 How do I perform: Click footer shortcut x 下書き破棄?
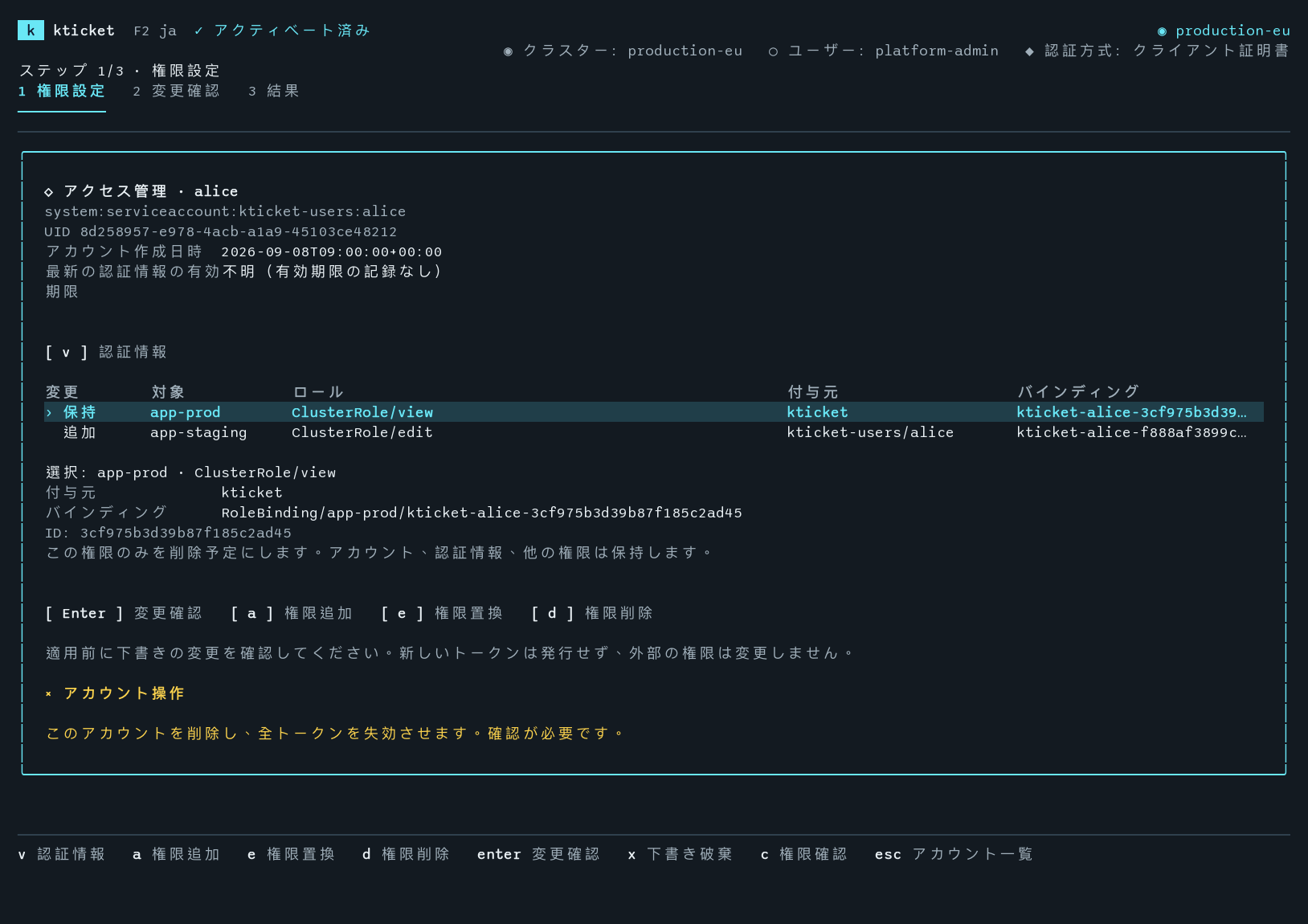(681, 854)
